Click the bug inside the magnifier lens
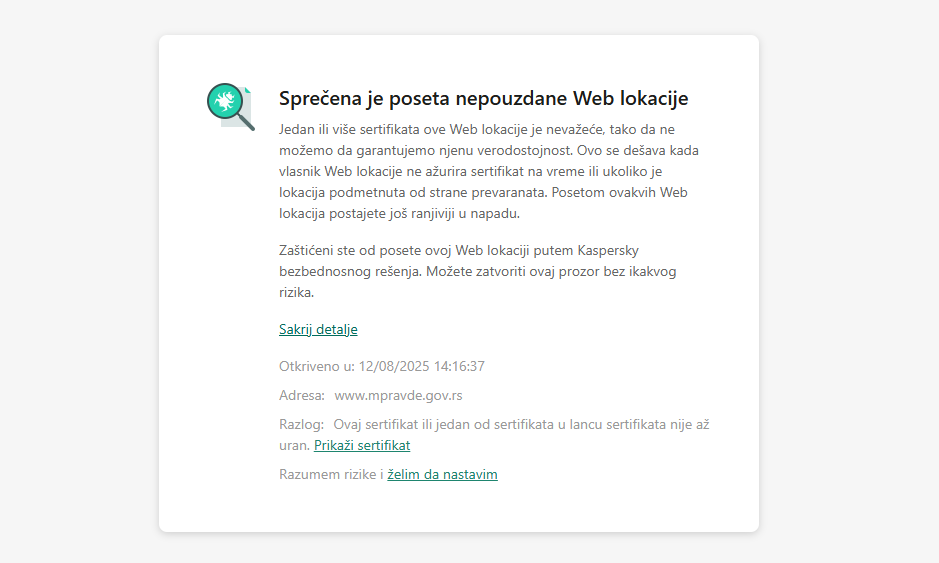939x563 pixels. pyautogui.click(x=226, y=100)
